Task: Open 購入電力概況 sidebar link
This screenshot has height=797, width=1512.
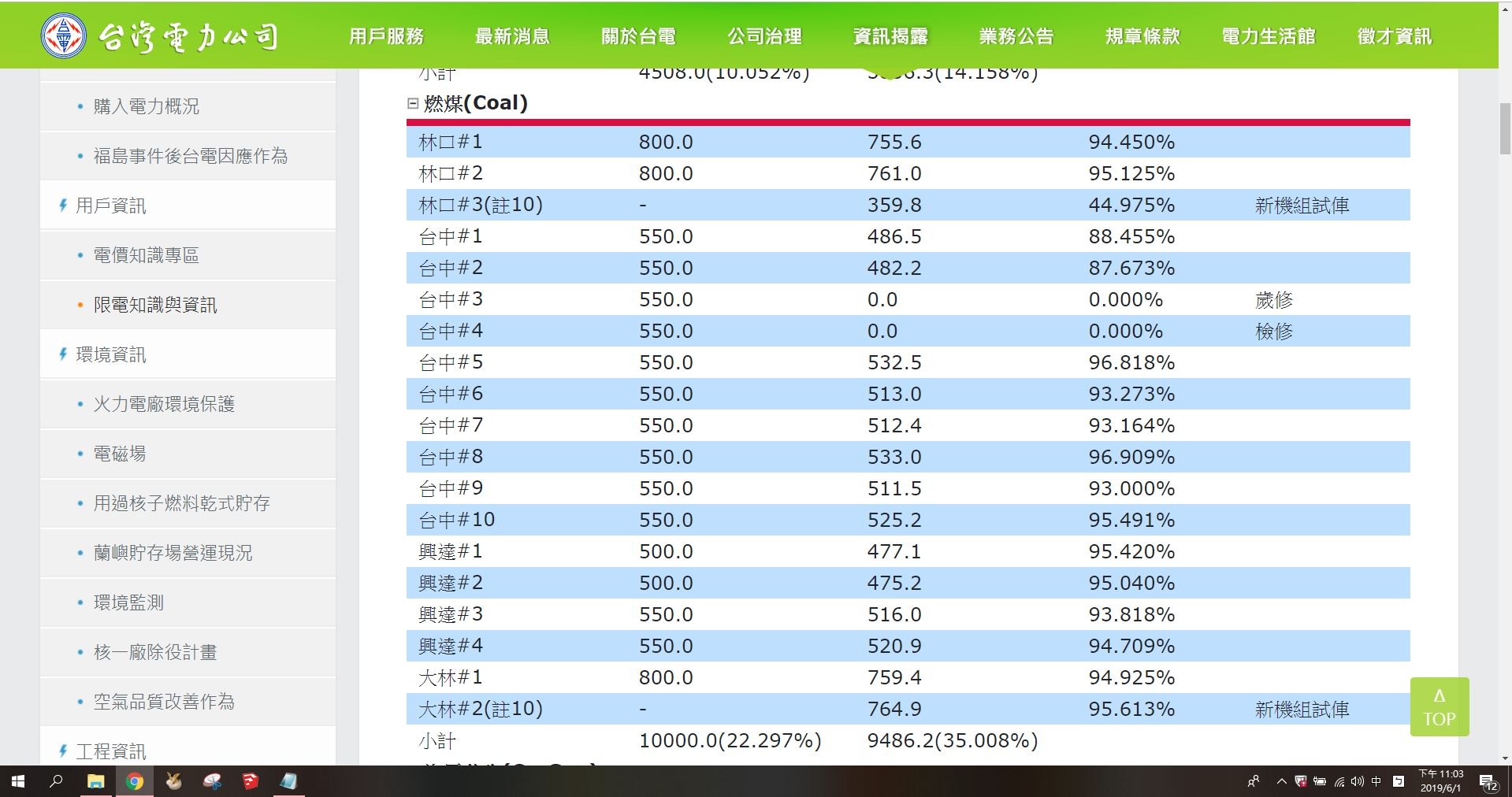Action: pyautogui.click(x=147, y=106)
